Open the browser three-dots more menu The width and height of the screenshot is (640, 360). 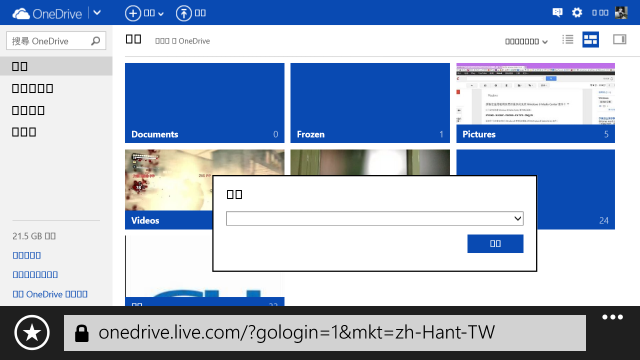click(x=612, y=317)
